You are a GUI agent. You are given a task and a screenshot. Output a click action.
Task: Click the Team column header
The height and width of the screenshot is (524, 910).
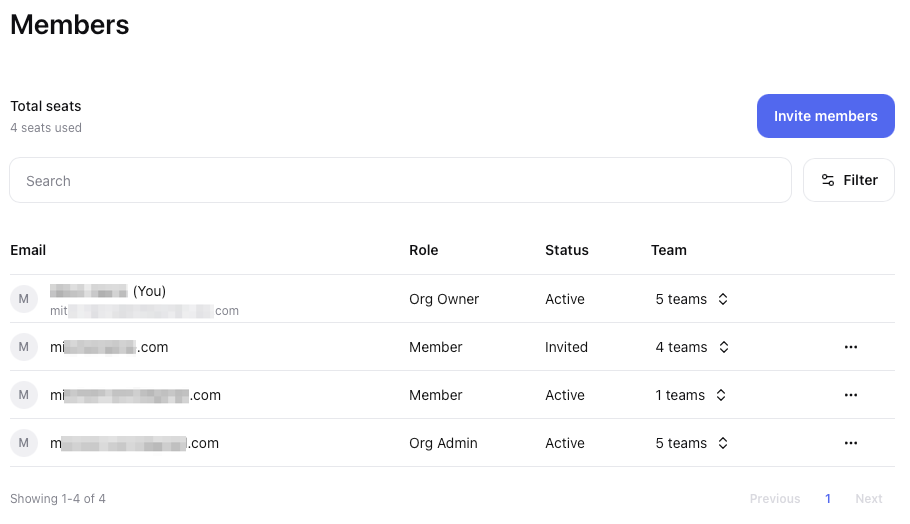click(x=669, y=250)
